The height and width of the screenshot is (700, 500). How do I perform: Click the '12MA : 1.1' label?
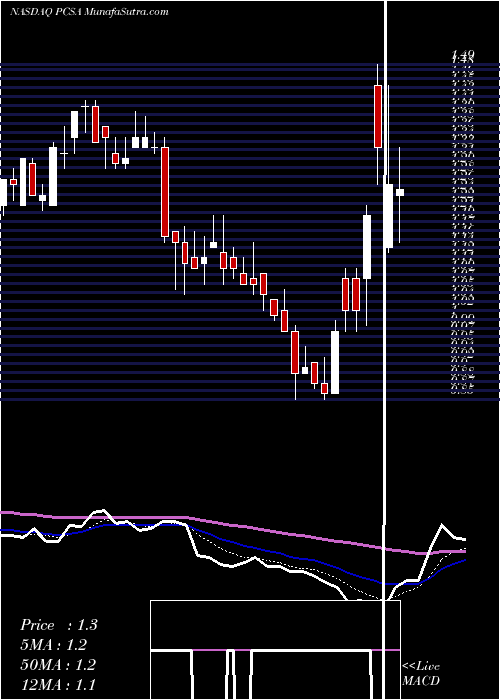(x=58, y=684)
